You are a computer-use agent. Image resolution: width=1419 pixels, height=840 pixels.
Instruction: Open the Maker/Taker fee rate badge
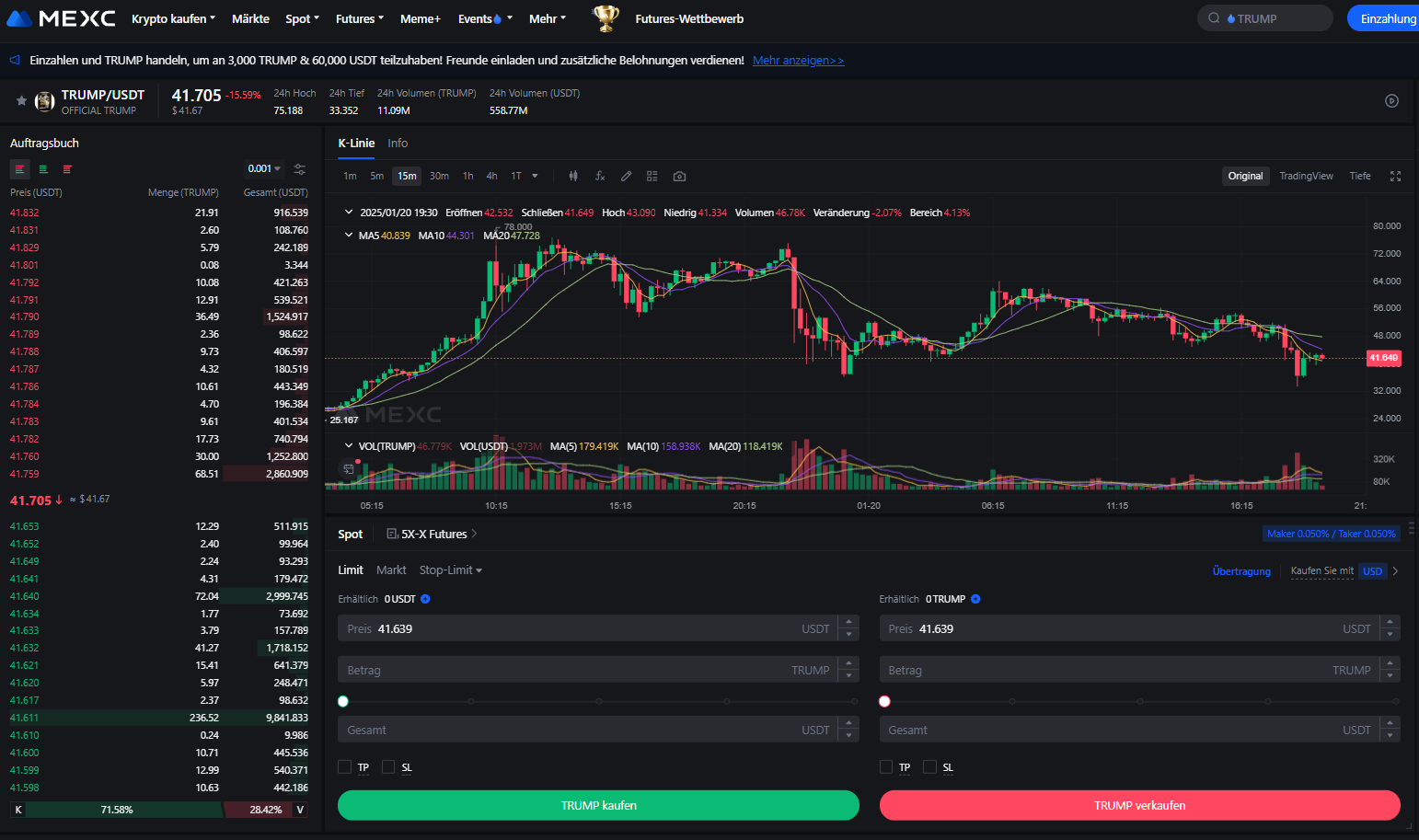1331,534
